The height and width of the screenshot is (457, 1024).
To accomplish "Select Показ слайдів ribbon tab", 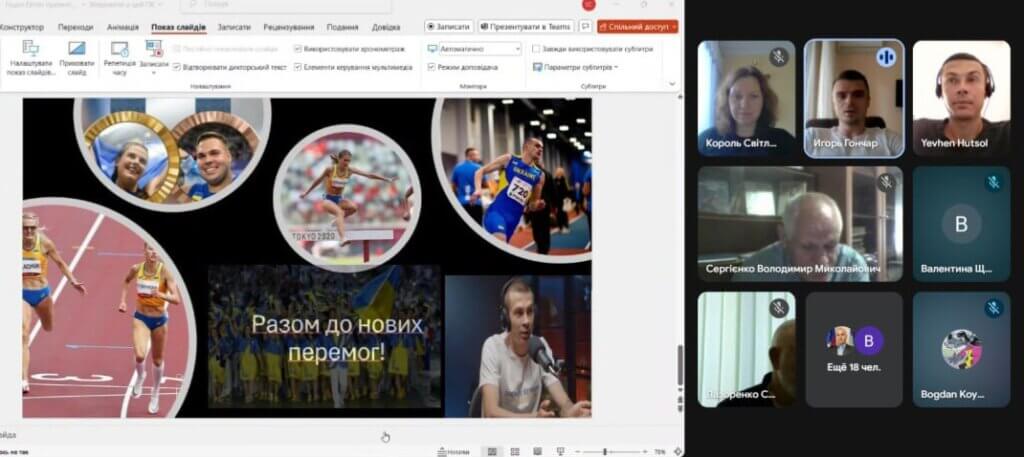I will pos(178,27).
